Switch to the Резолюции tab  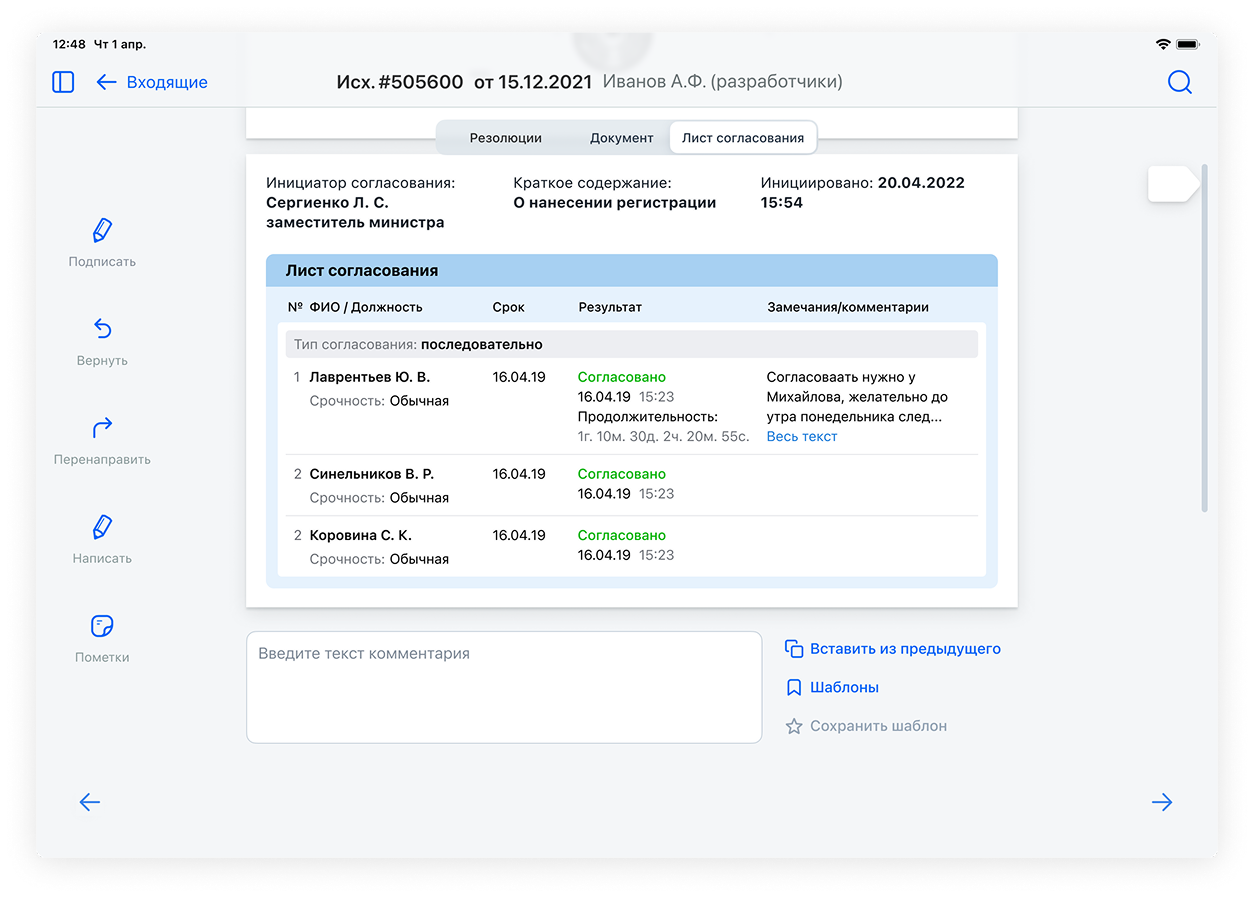pos(505,138)
